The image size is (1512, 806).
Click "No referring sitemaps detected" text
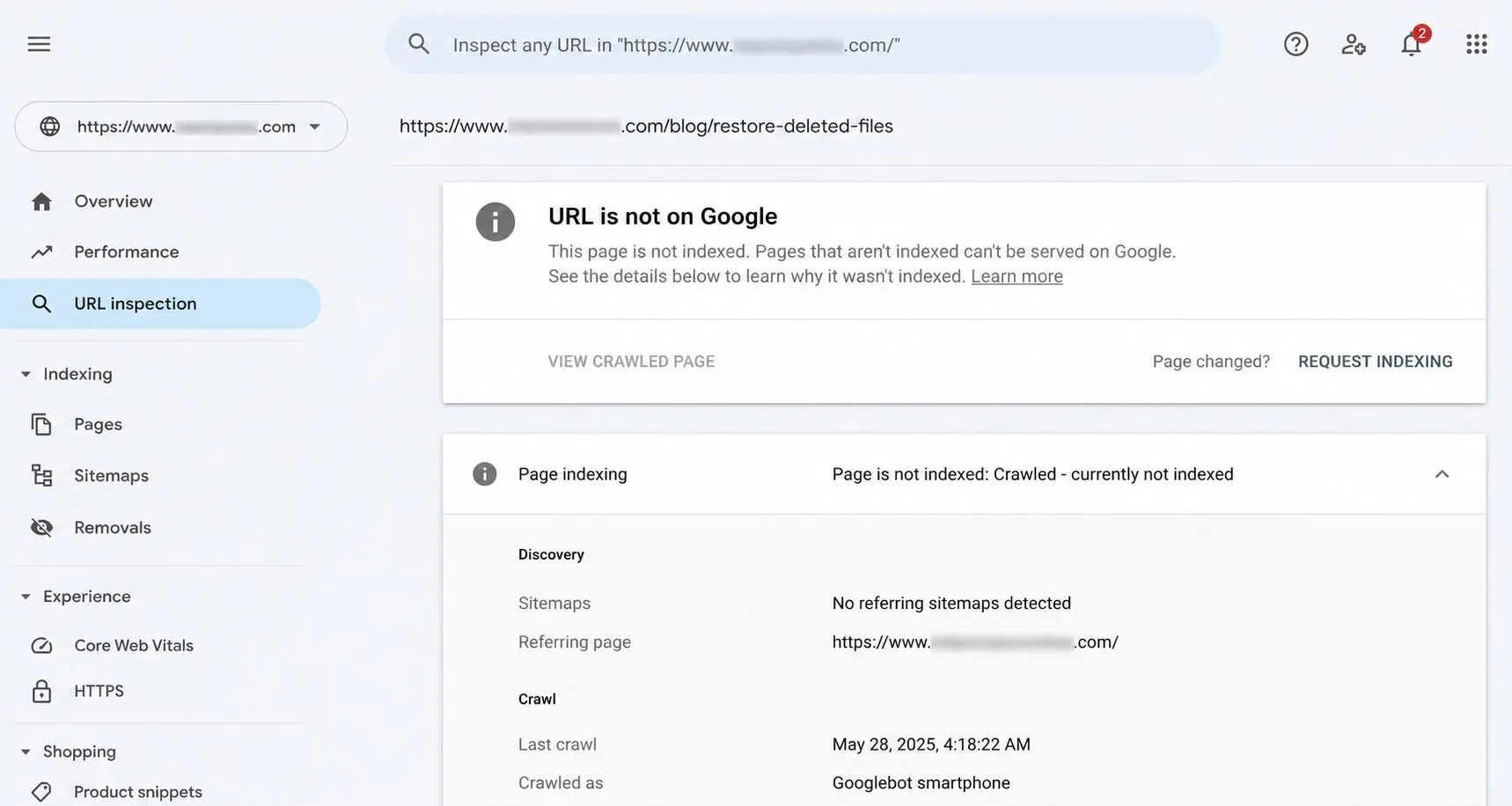coord(951,604)
